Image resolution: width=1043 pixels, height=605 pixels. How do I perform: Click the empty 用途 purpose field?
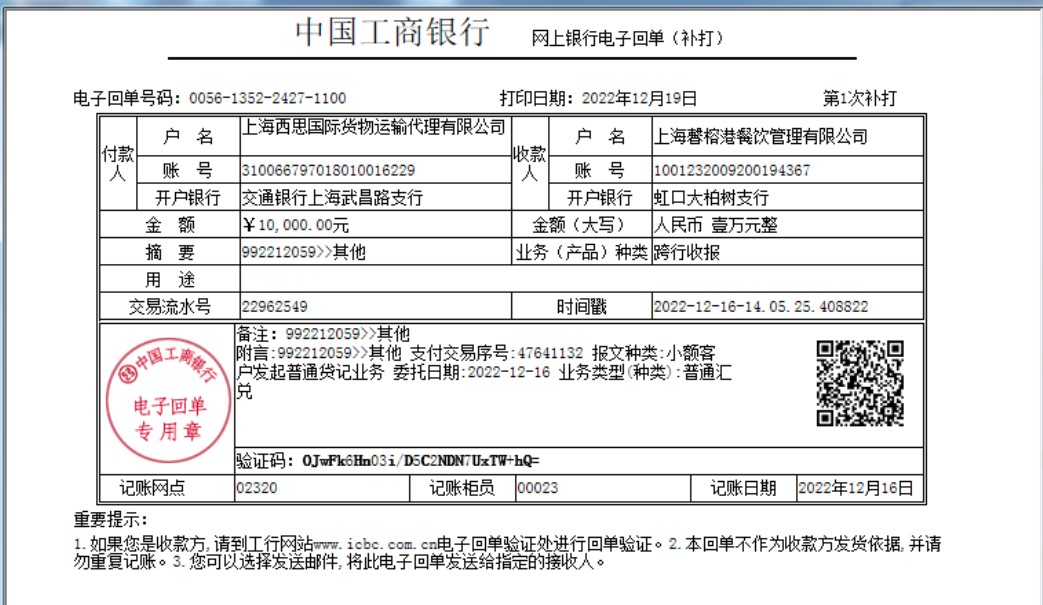580,279
